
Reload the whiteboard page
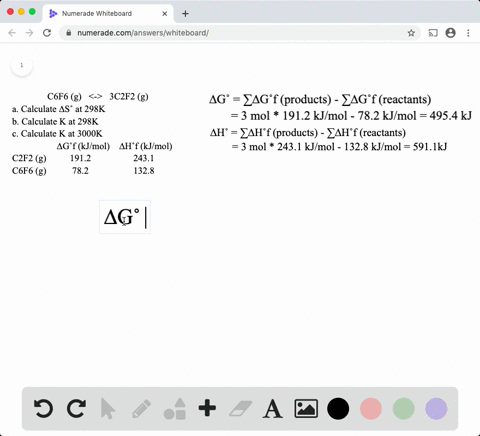pyautogui.click(x=47, y=33)
